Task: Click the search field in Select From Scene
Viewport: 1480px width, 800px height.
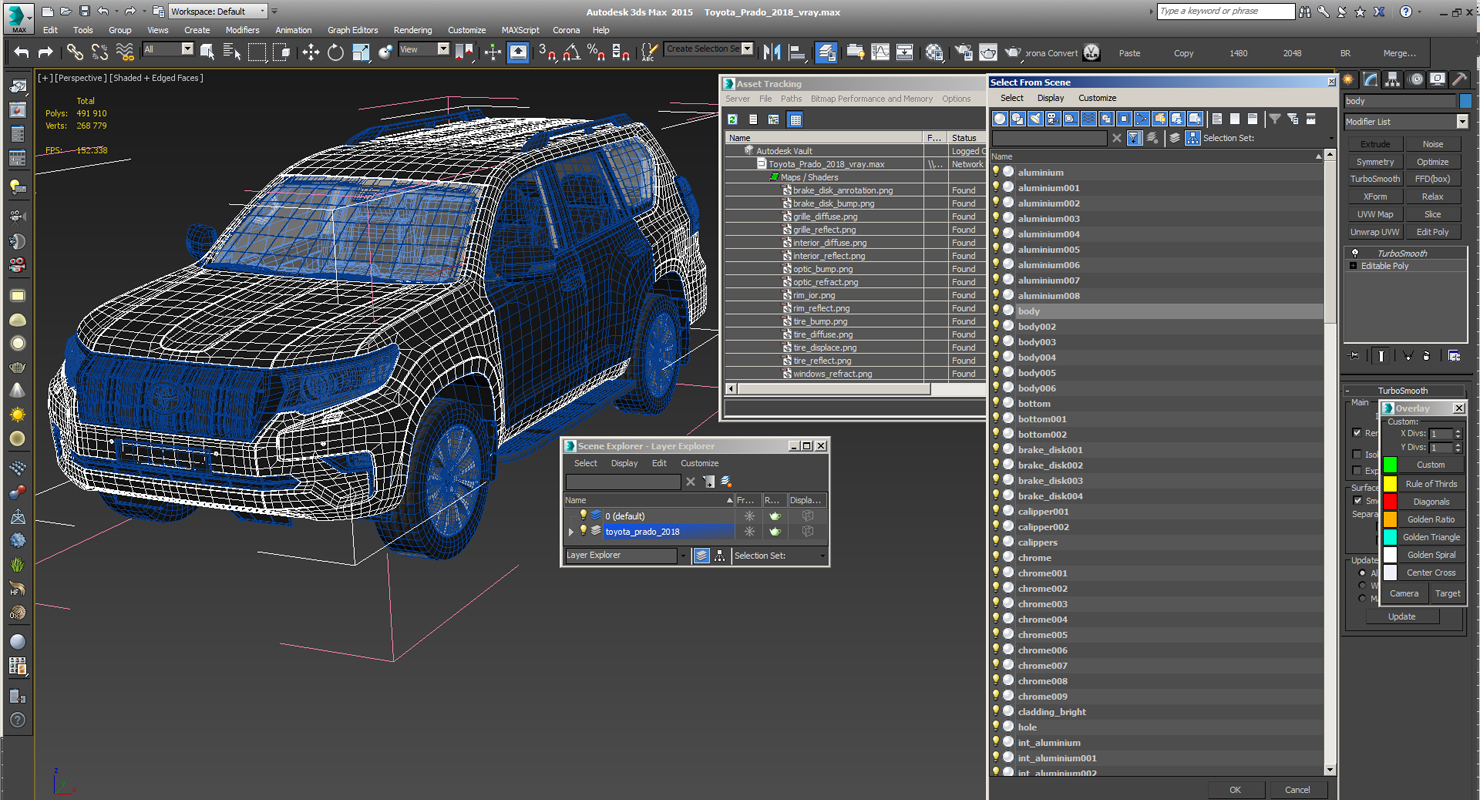Action: point(1050,138)
